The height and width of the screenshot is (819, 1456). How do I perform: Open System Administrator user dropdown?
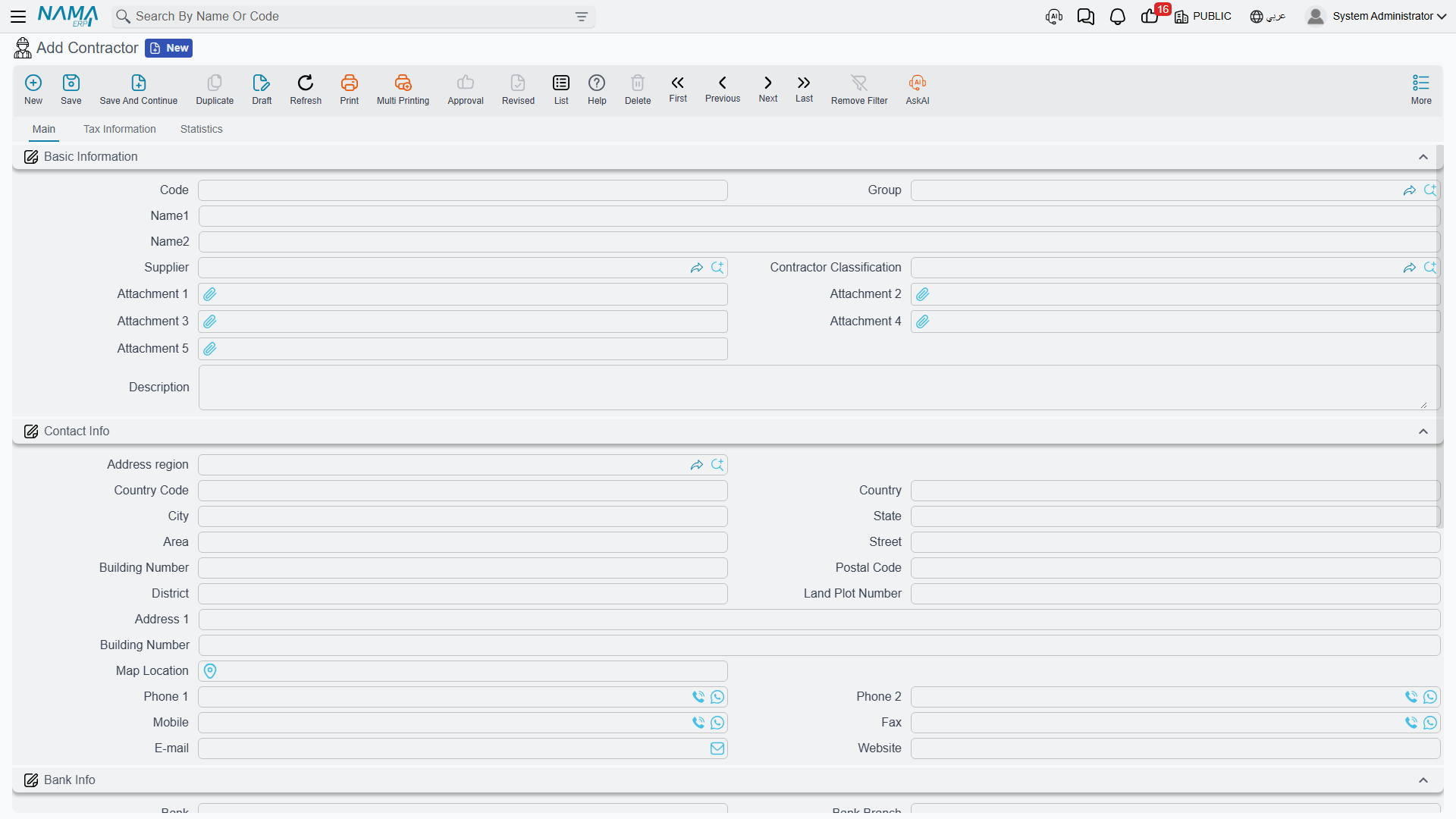1376,17
